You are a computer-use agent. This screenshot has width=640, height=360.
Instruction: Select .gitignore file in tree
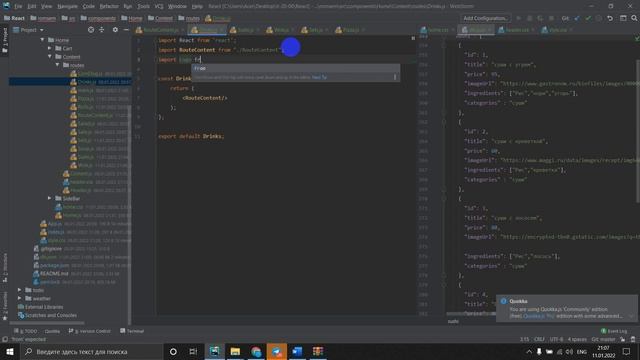(x=51, y=249)
